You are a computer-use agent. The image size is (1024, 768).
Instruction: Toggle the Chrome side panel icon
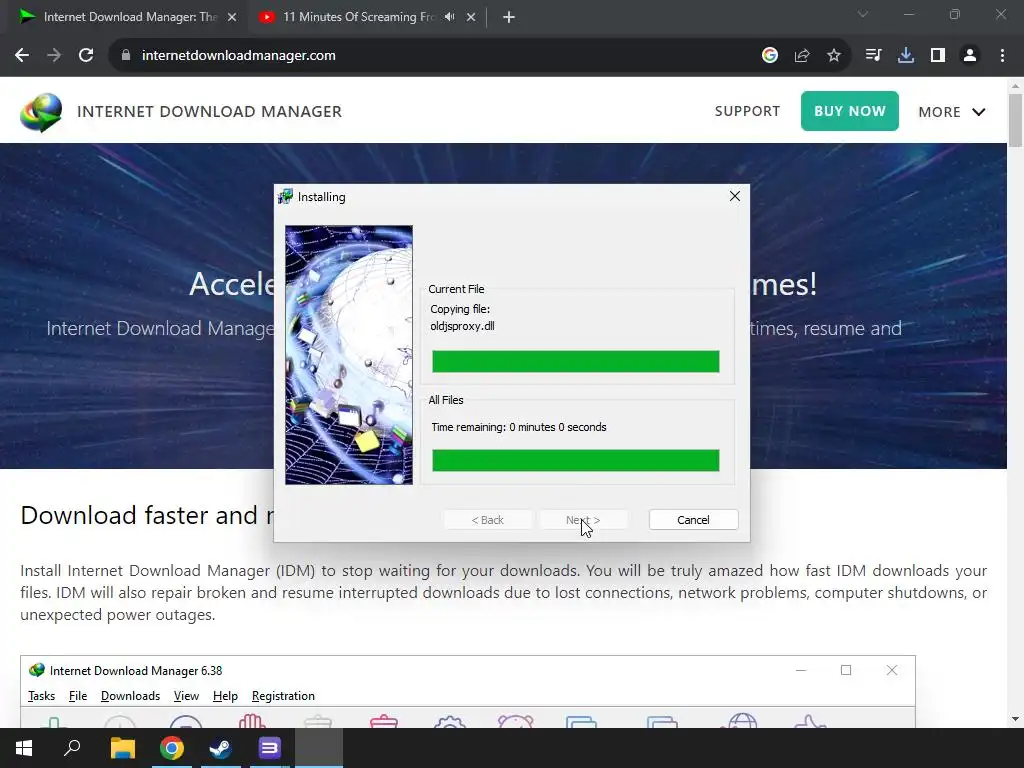pyautogui.click(x=938, y=56)
